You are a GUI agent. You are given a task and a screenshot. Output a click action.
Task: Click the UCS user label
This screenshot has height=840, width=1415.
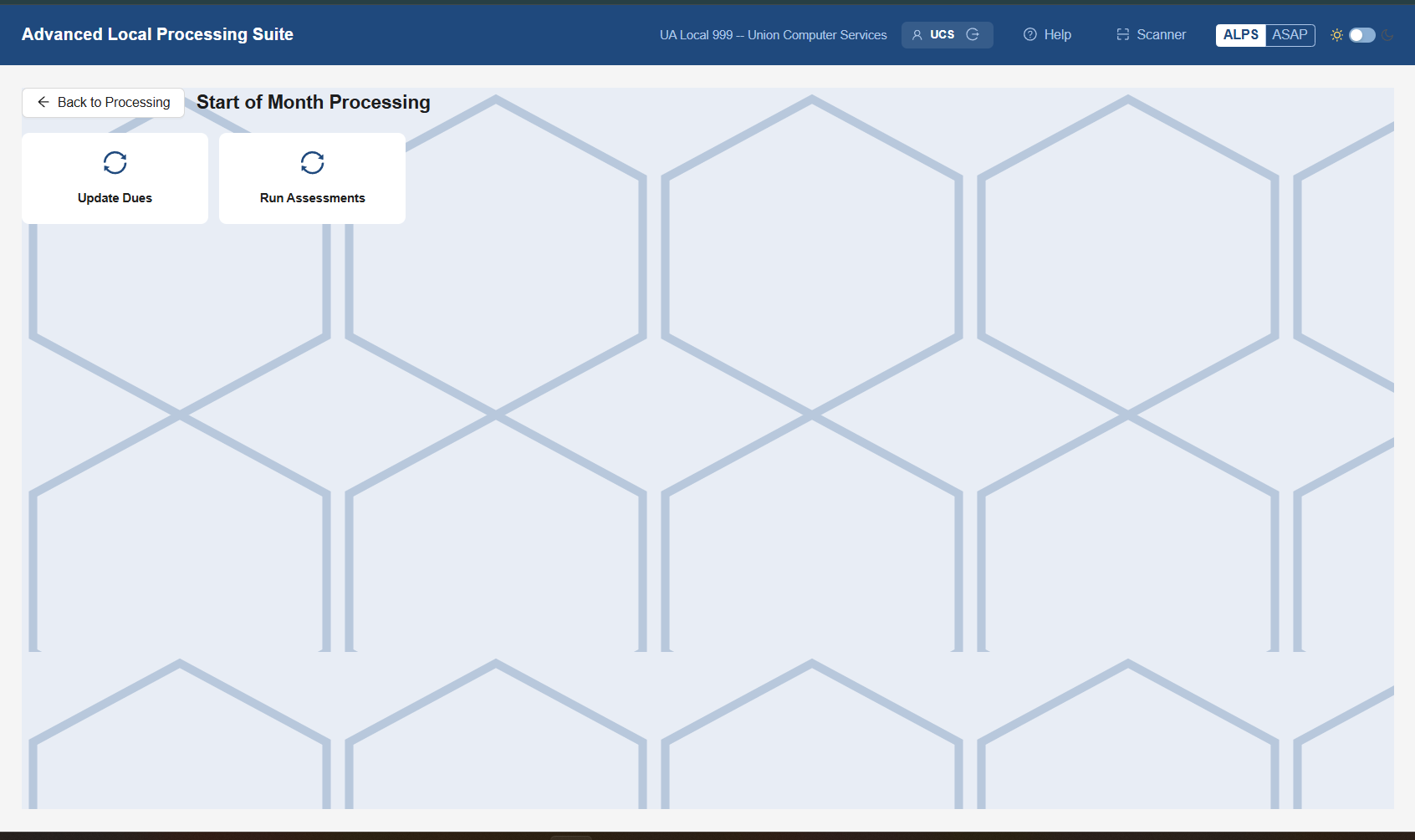(x=942, y=35)
